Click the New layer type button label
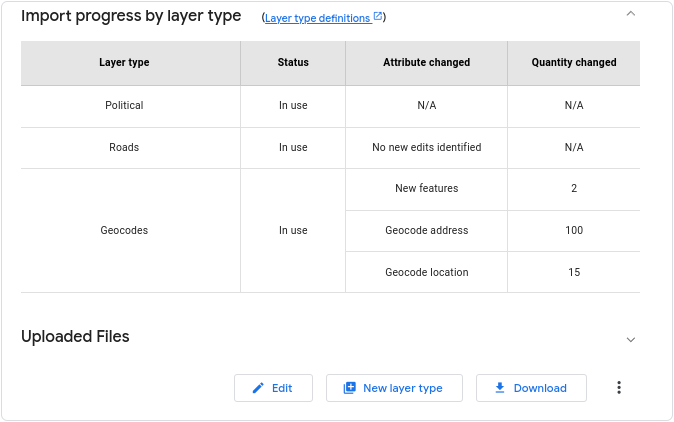 [402, 388]
